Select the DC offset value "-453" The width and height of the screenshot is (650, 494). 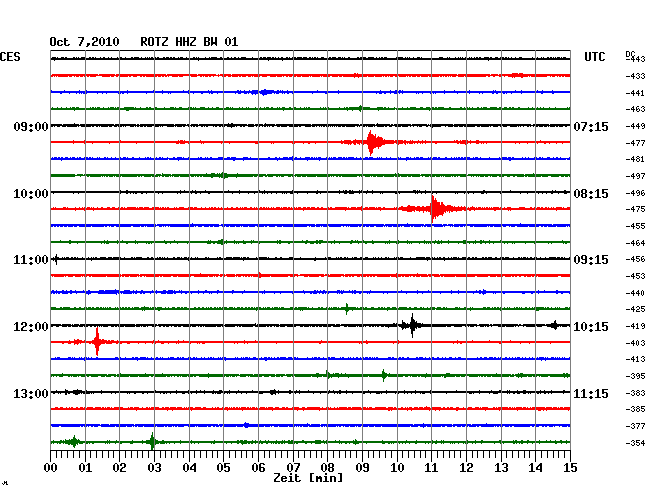click(635, 276)
